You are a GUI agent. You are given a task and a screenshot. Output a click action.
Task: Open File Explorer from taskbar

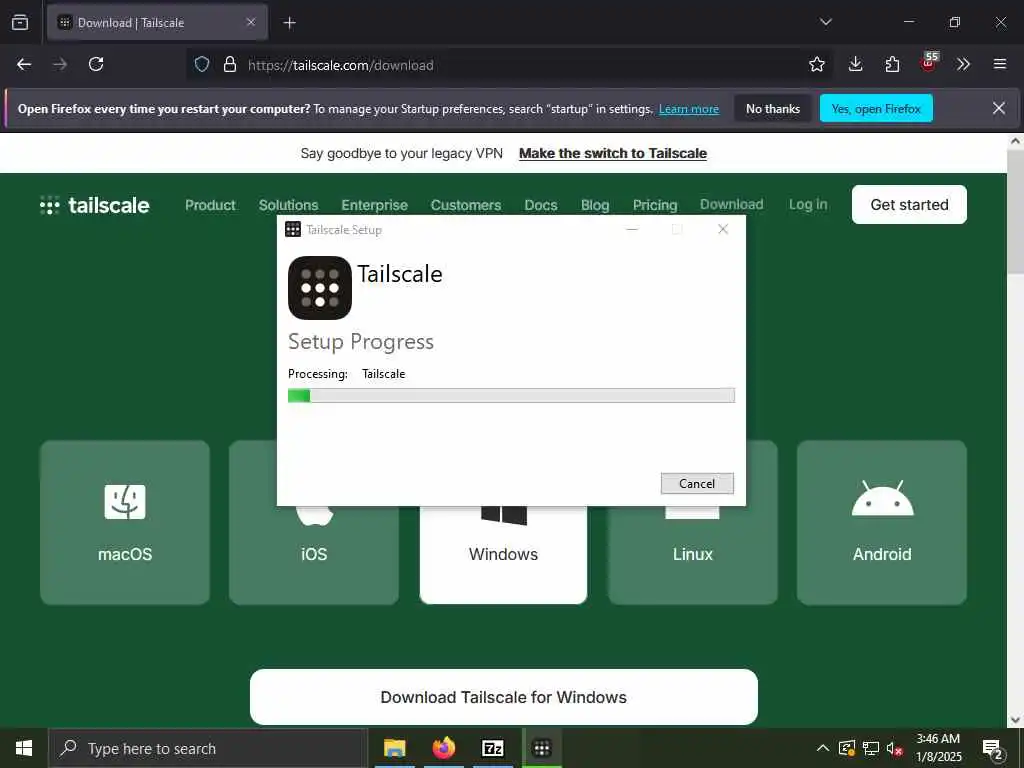pos(394,748)
